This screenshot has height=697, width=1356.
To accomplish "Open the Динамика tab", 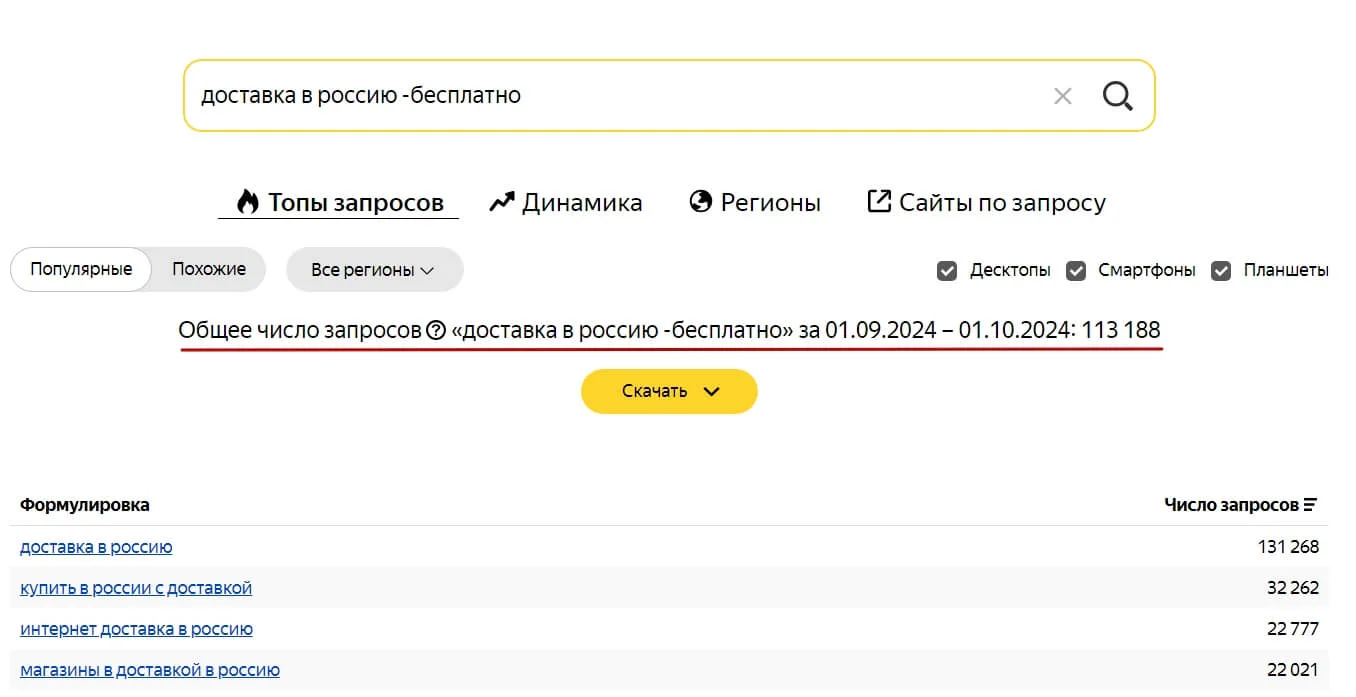I will (x=581, y=203).
